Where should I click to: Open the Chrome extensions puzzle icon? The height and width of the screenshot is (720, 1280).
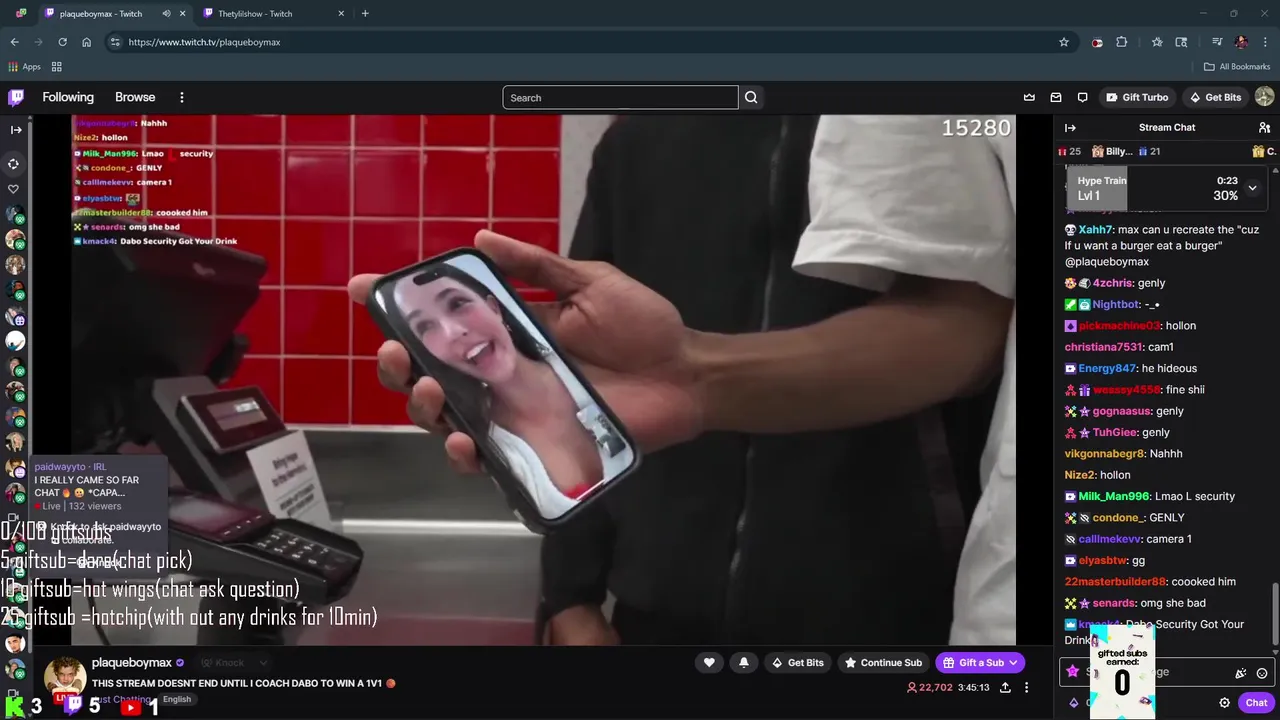tap(1122, 42)
